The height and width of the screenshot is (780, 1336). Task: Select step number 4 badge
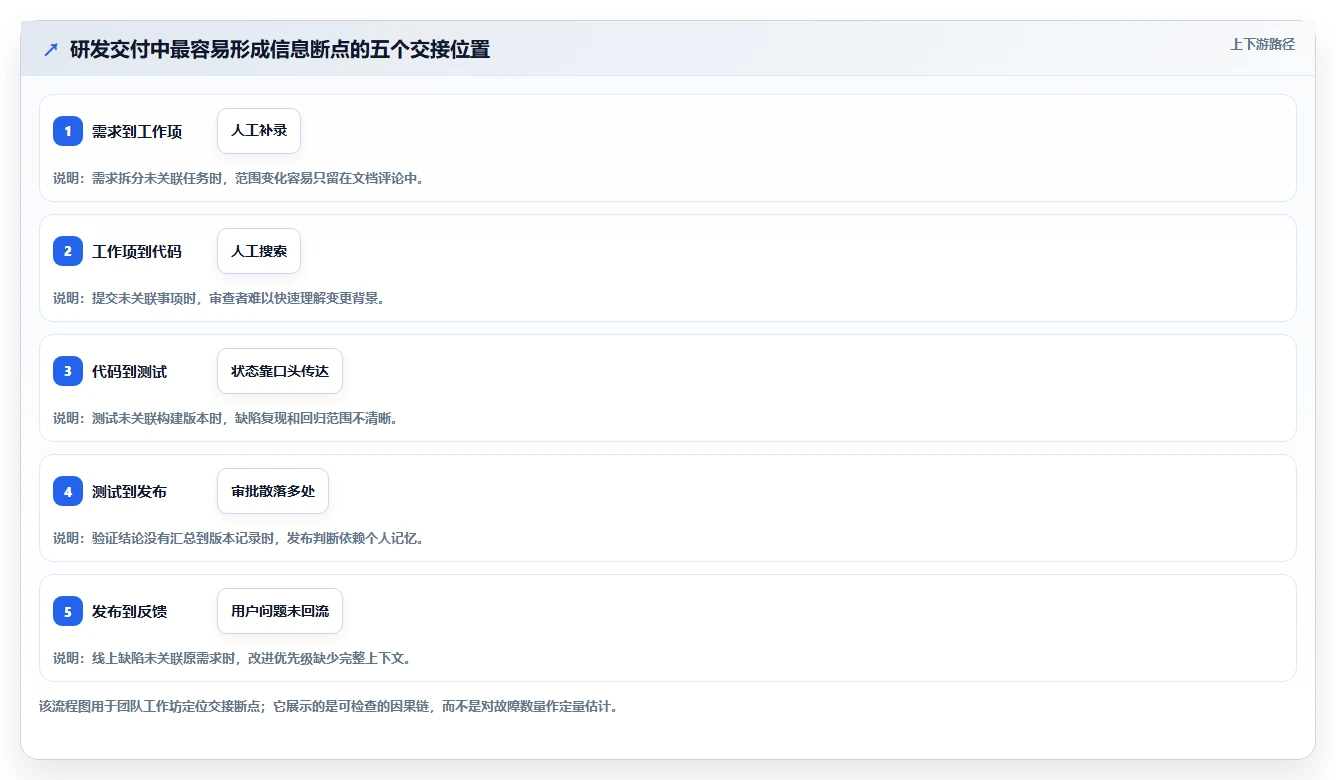tap(68, 491)
